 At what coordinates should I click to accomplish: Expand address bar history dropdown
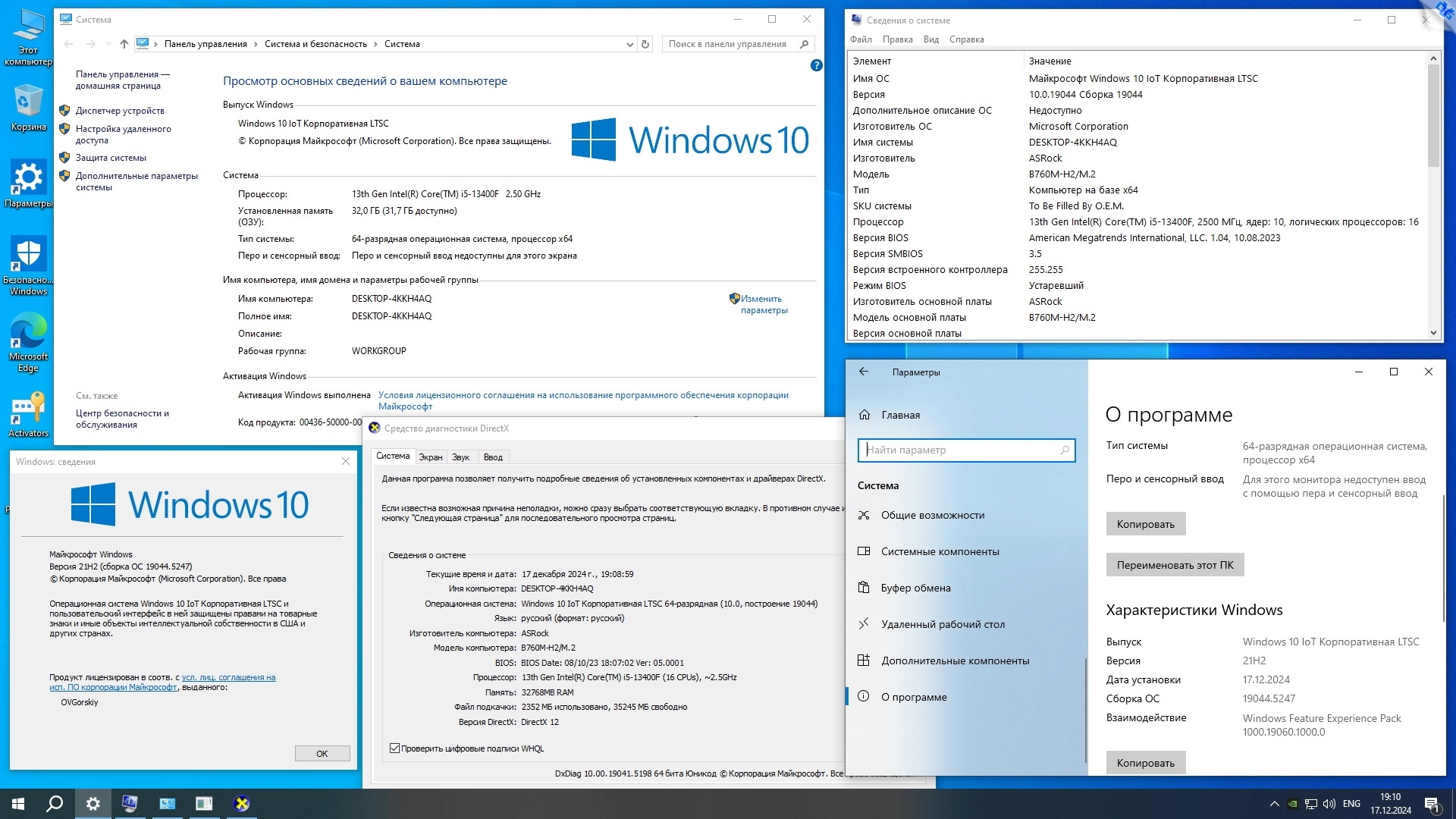coord(629,44)
